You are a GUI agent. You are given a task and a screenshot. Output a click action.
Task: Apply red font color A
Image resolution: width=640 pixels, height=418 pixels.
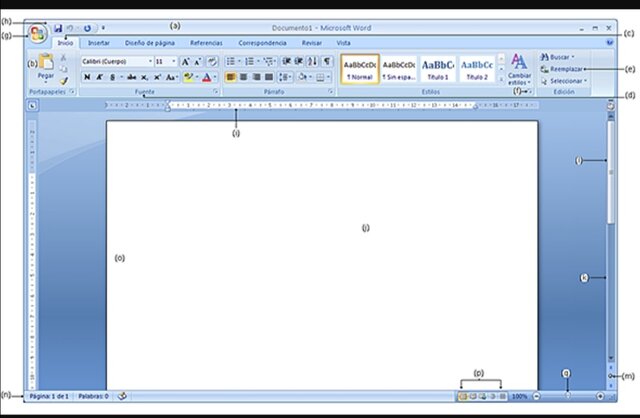[207, 77]
